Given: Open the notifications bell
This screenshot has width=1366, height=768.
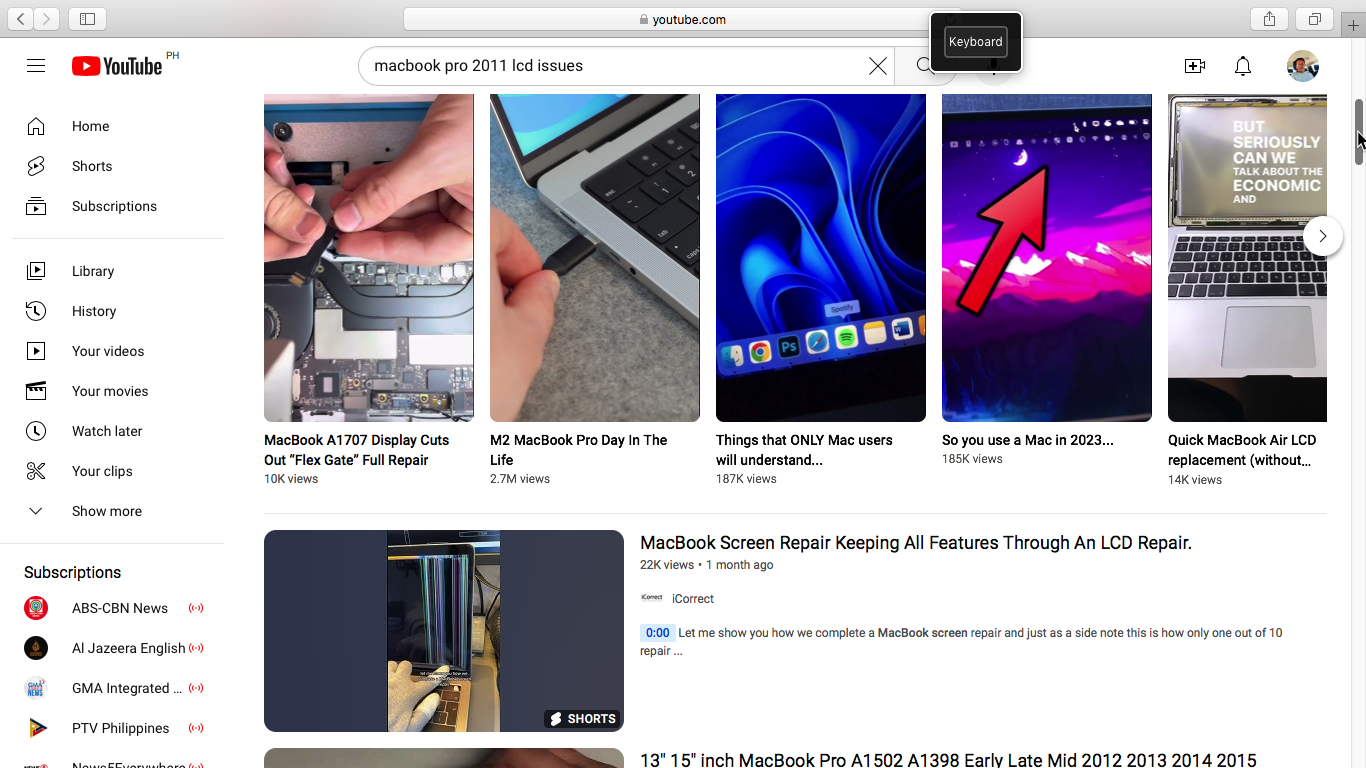Looking at the screenshot, I should pyautogui.click(x=1242, y=66).
